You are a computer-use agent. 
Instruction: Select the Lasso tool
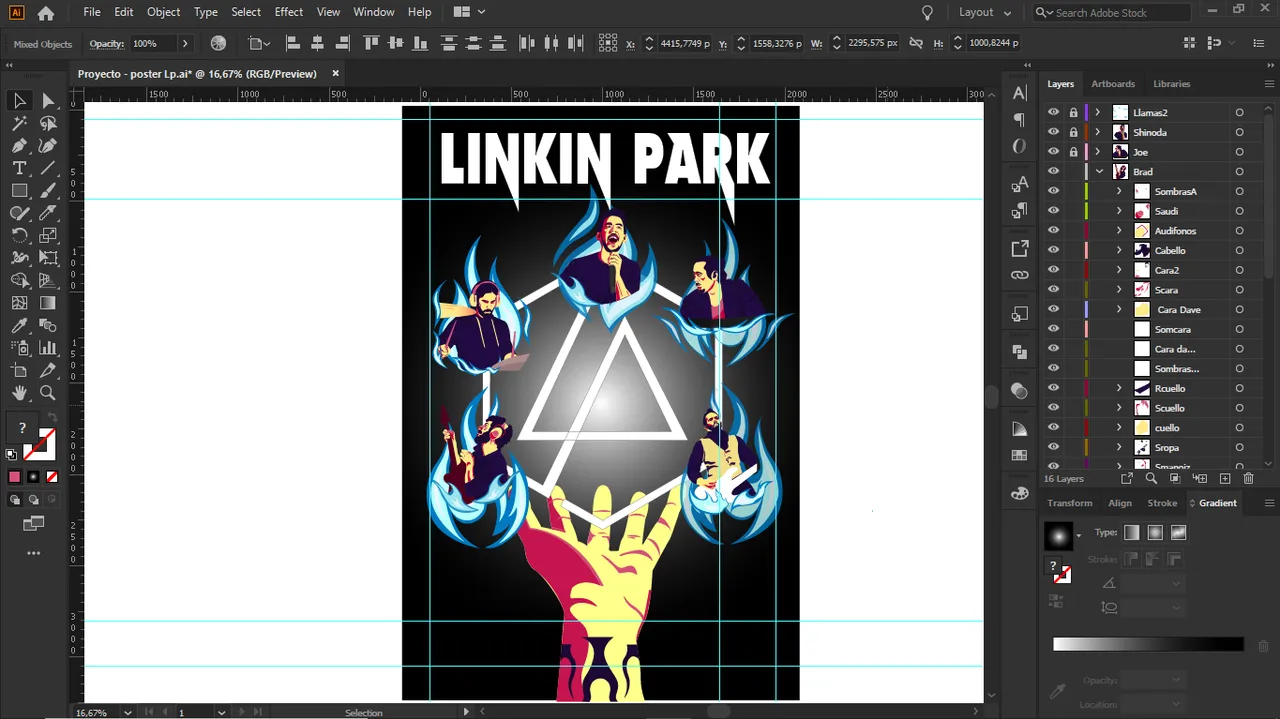click(48, 124)
